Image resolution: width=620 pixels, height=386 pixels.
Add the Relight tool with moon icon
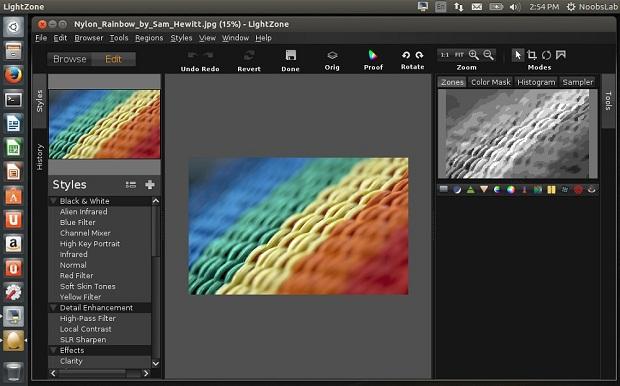pos(457,189)
